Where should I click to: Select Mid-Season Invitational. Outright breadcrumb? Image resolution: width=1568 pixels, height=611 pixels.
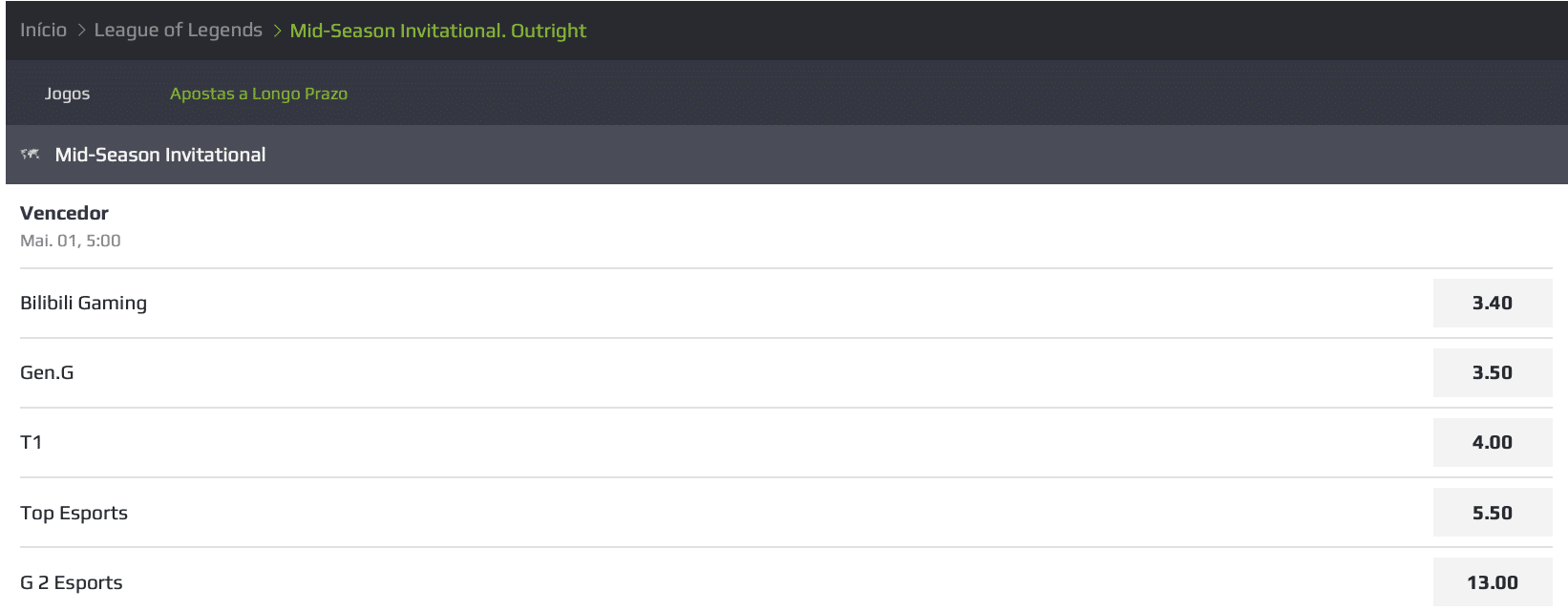438,31
